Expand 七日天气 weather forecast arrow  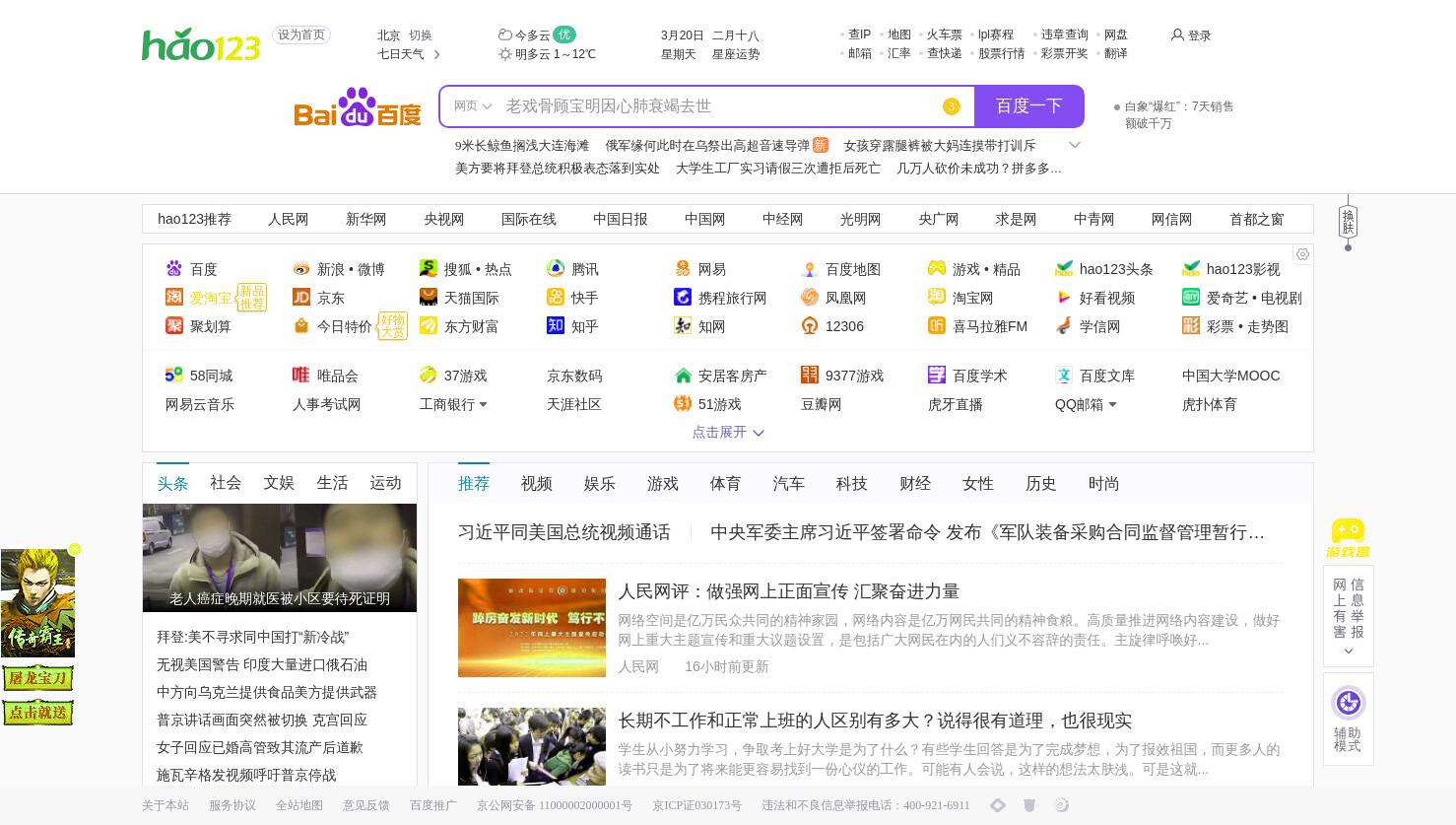point(436,54)
